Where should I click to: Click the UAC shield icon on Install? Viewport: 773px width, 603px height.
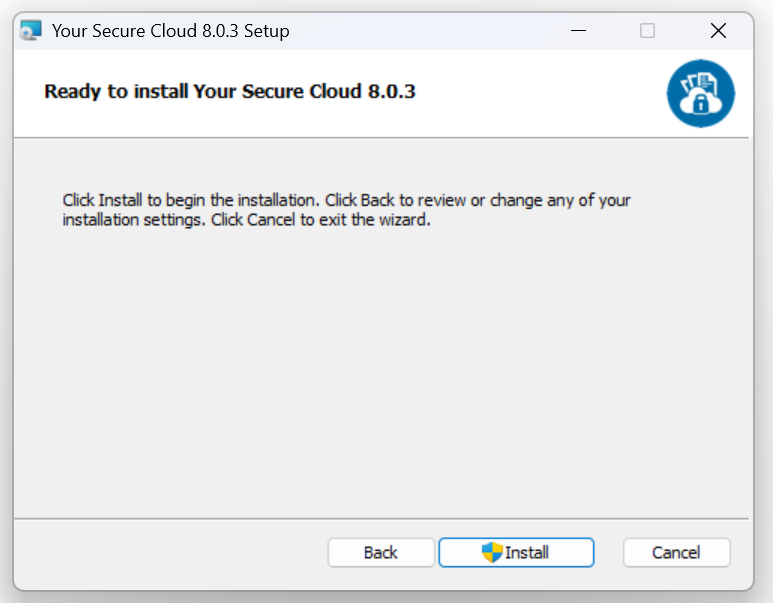click(x=492, y=552)
